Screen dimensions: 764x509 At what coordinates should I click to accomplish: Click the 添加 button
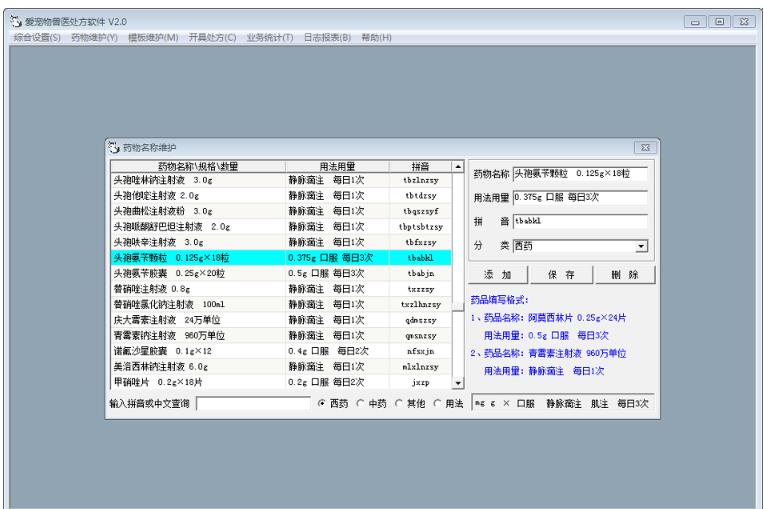pyautogui.click(x=497, y=275)
